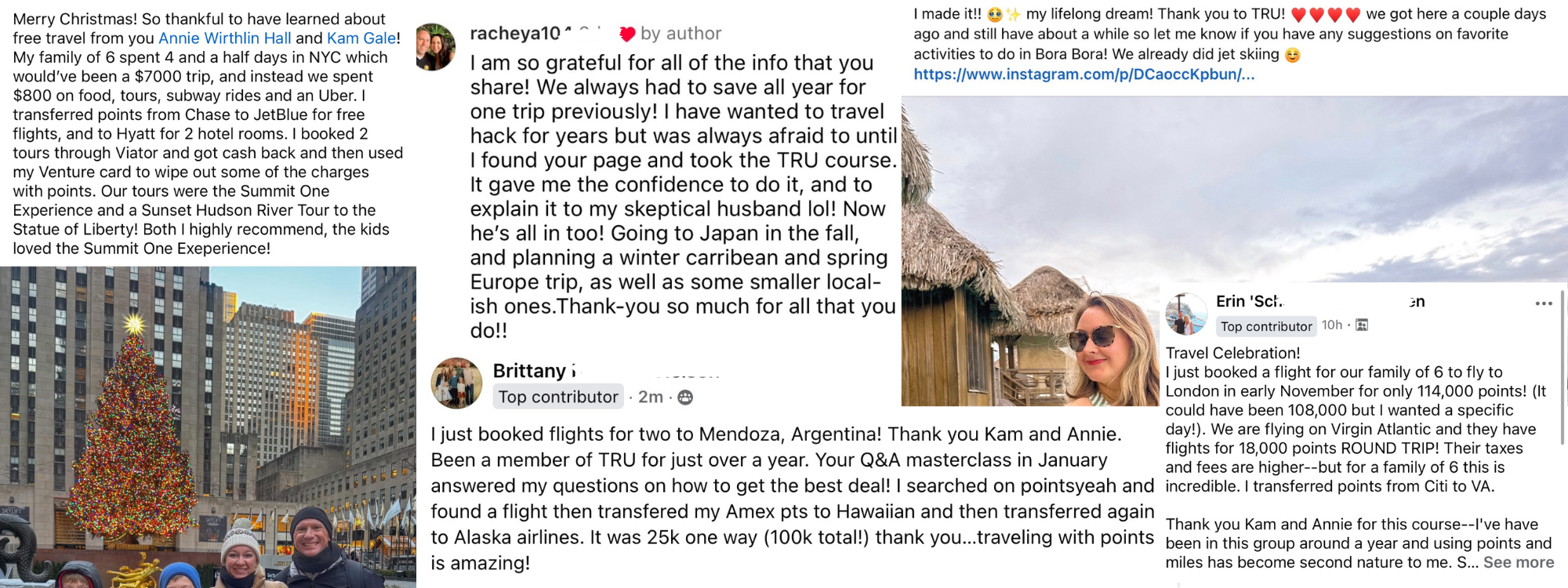Click the jet skiing smiley emoji
The width and height of the screenshot is (1568, 588).
1293,55
